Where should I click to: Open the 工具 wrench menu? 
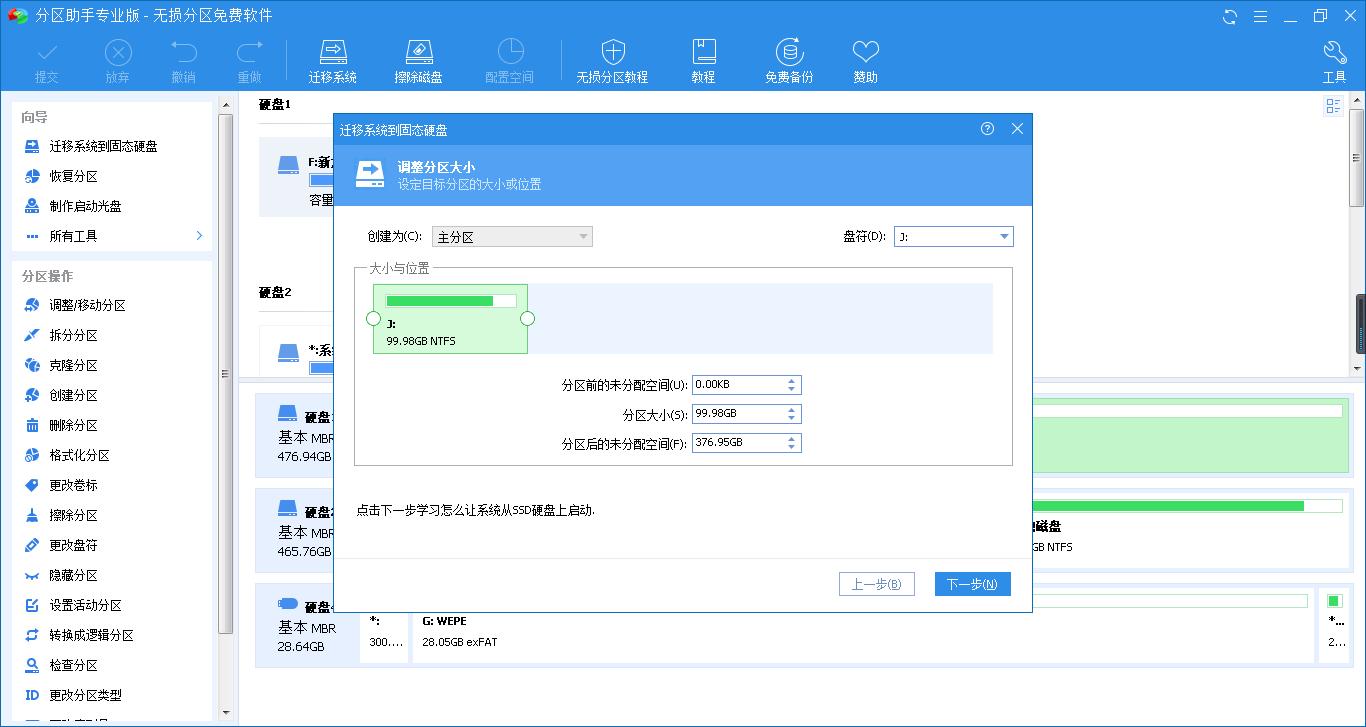click(x=1334, y=57)
